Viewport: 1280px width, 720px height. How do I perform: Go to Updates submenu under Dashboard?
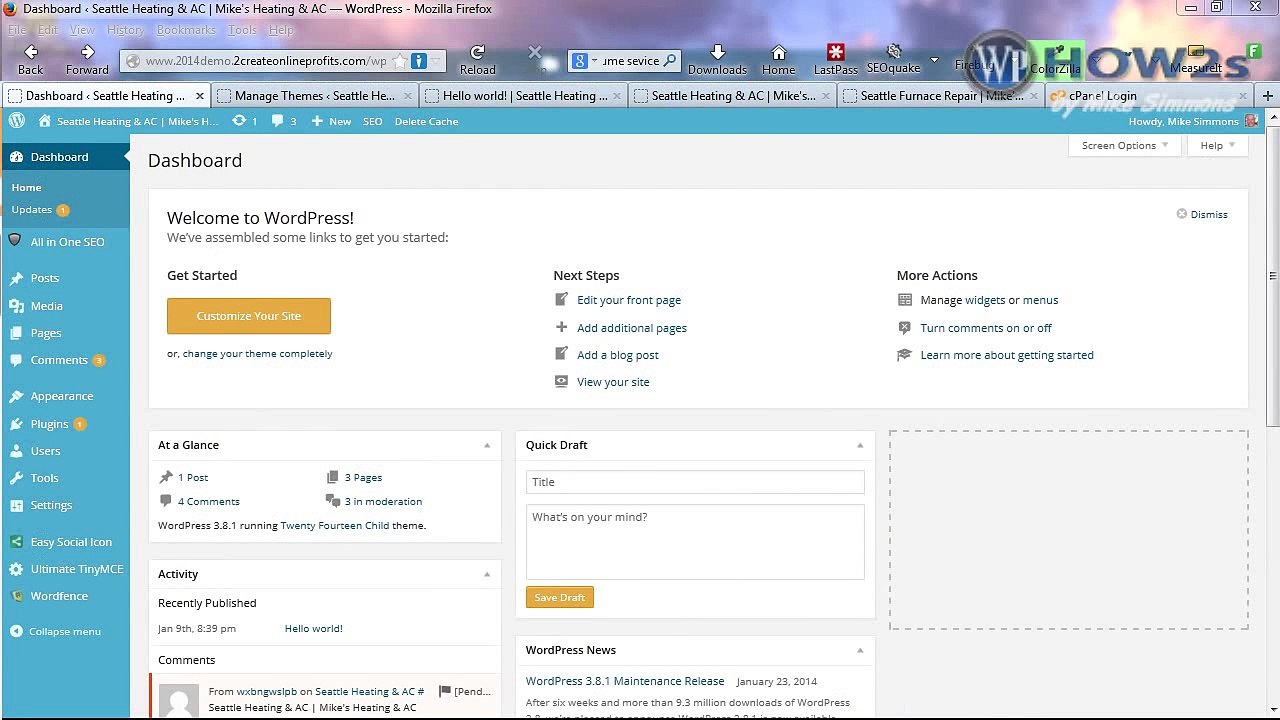click(x=39, y=210)
